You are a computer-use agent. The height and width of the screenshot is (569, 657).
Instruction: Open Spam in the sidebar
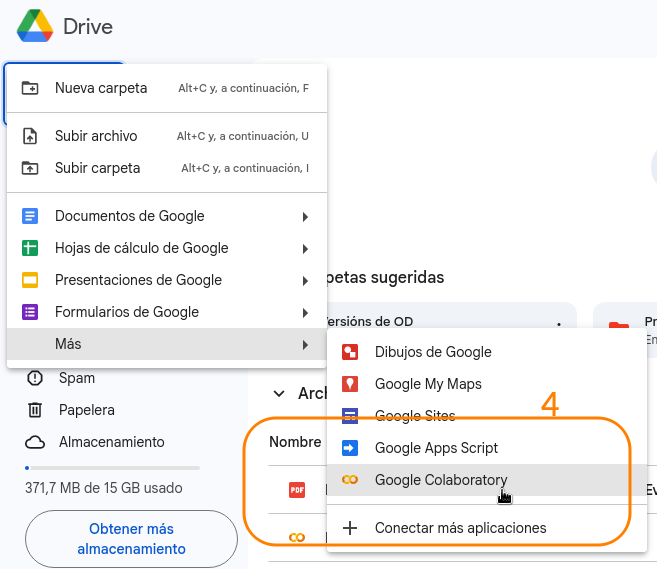click(77, 378)
